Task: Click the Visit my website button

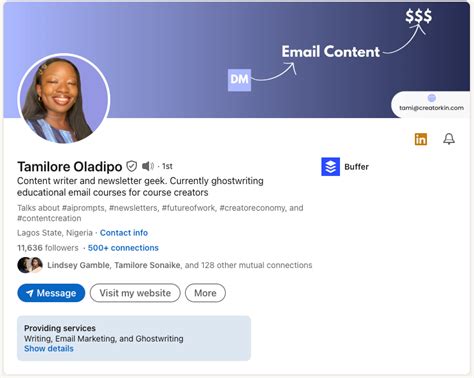Action: [135, 293]
